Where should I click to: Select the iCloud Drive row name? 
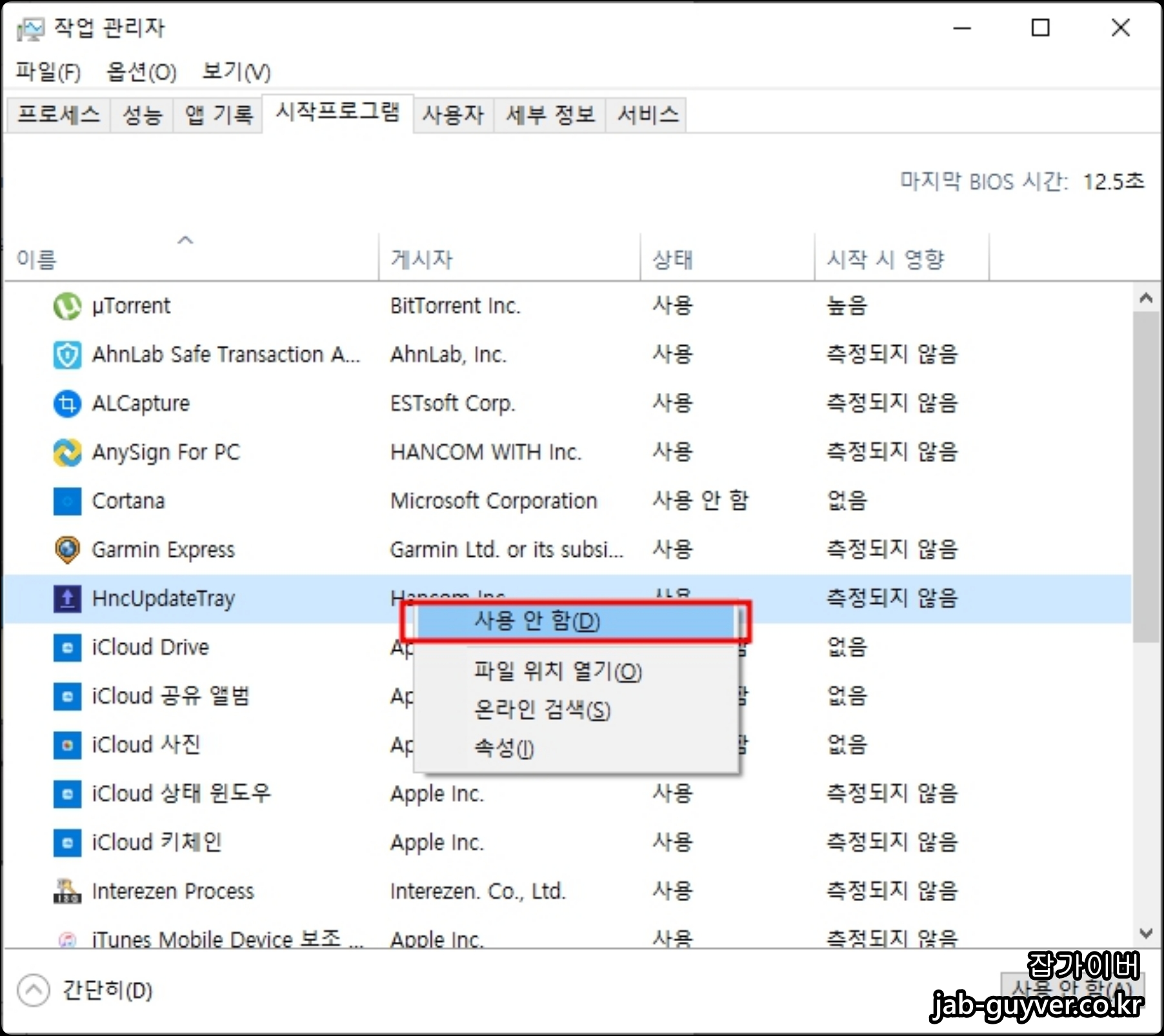point(150,648)
